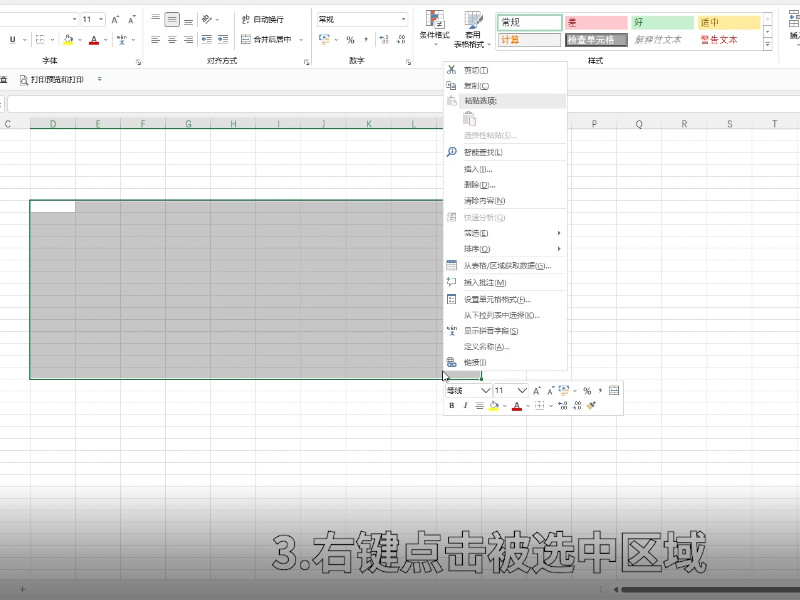Open the ribbon font size dropdown

pos(101,19)
